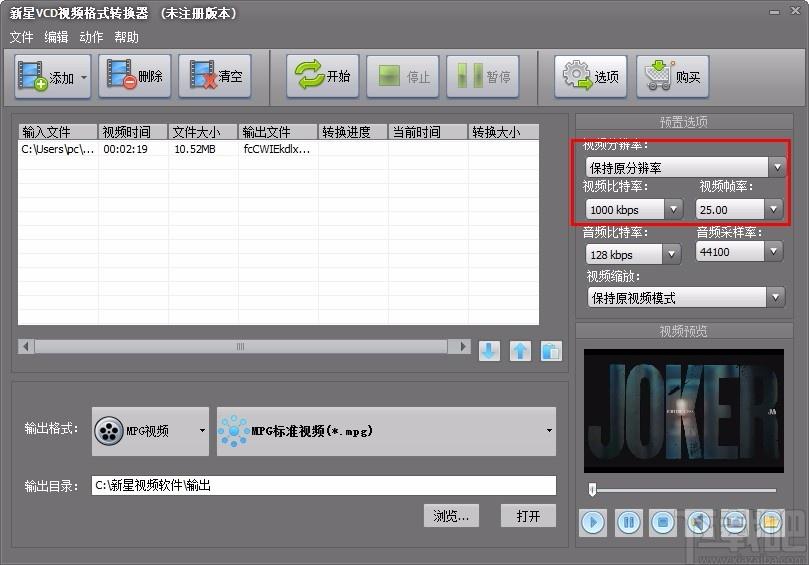Click the 当前时间 column header
This screenshot has width=809, height=565.
428,132
